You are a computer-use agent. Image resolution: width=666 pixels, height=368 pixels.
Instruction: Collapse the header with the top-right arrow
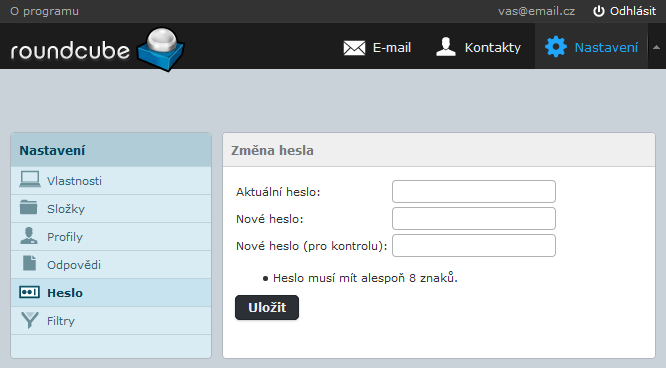[x=656, y=47]
